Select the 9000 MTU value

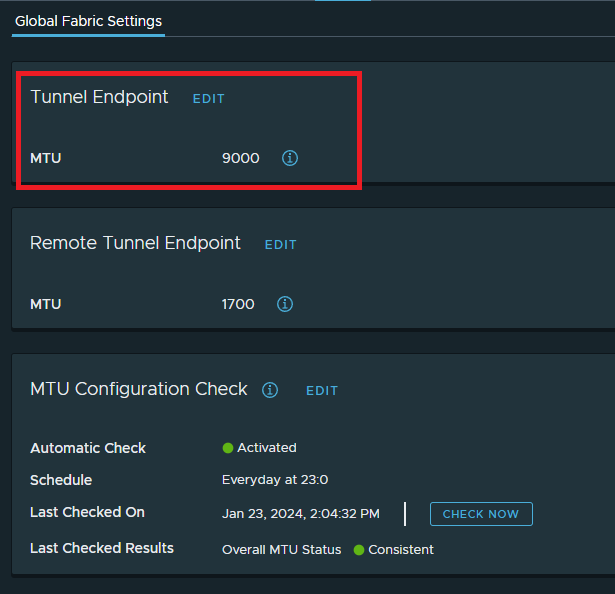[x=240, y=158]
